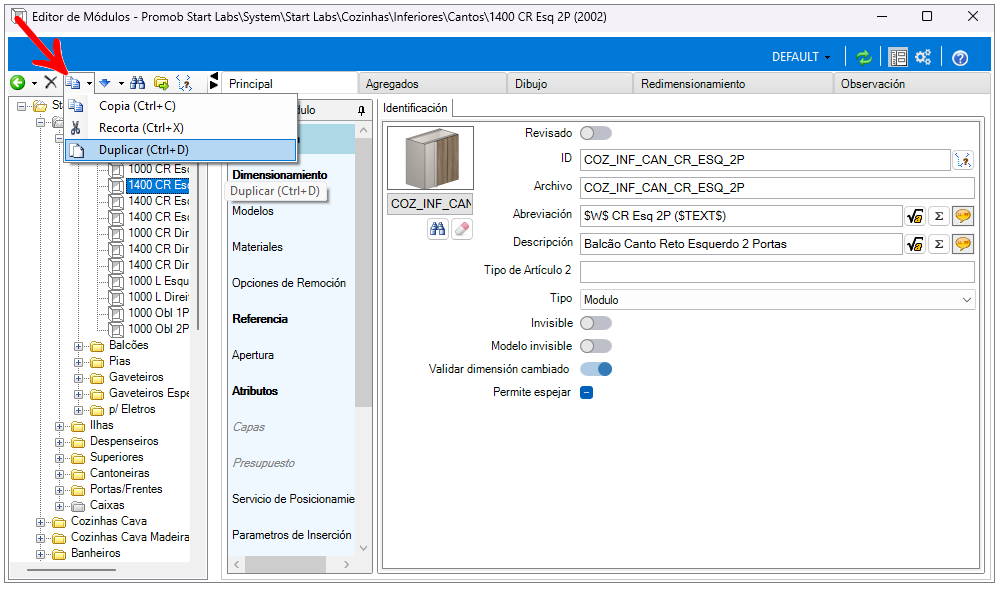Click into the Tipo de Artículo 2 field
Image resolution: width=1000 pixels, height=592 pixels.
pos(776,272)
